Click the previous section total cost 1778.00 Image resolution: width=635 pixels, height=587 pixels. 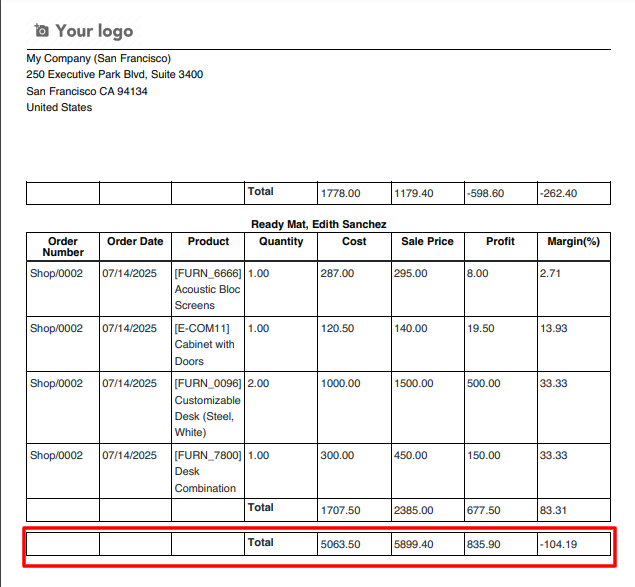pyautogui.click(x=341, y=193)
